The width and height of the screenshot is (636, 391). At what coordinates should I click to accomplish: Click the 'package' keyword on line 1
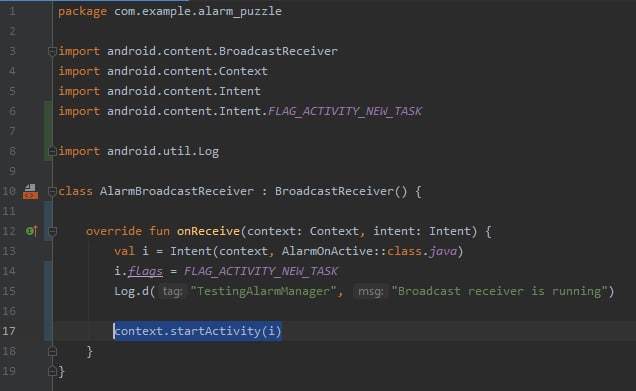tap(82, 11)
